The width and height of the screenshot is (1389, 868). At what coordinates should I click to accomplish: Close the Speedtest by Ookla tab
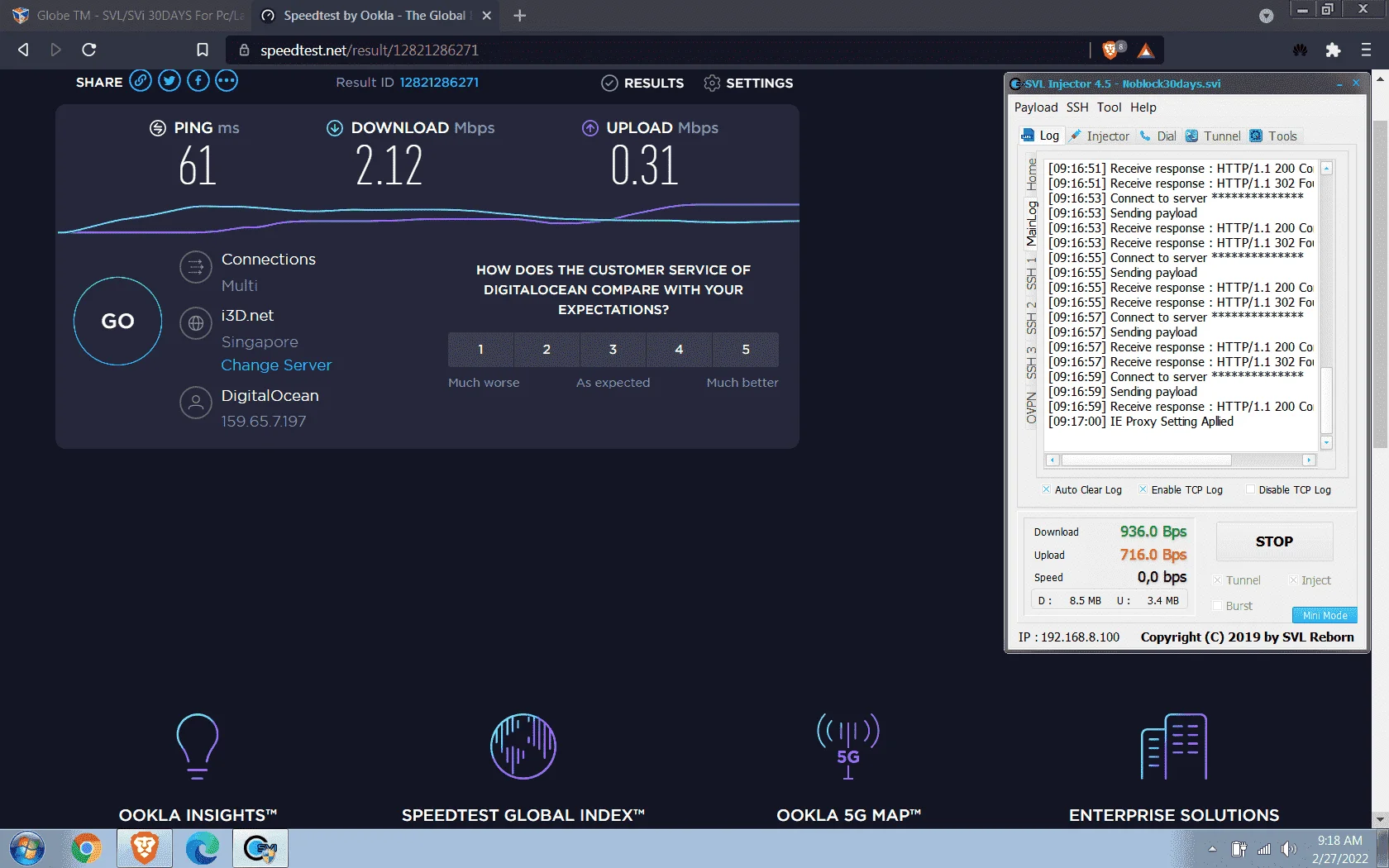coord(487,16)
